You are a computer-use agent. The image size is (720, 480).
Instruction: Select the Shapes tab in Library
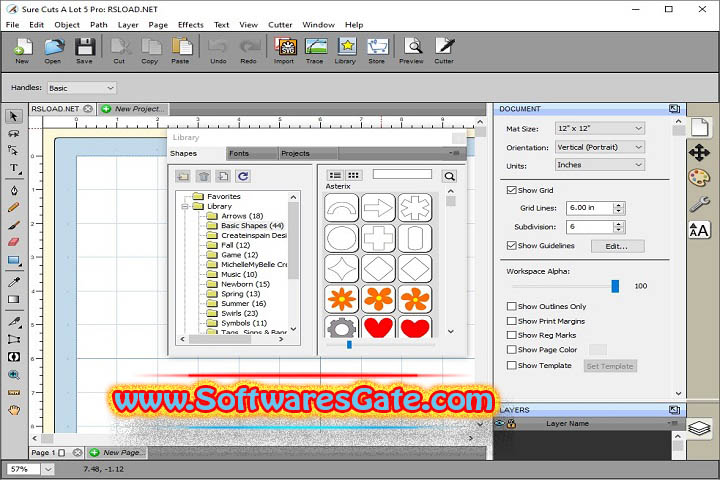click(197, 153)
